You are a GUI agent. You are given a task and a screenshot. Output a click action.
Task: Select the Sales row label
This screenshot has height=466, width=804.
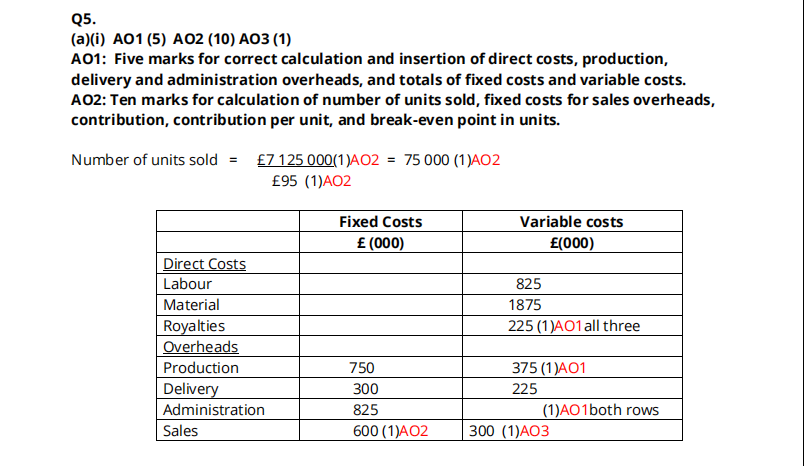180,431
